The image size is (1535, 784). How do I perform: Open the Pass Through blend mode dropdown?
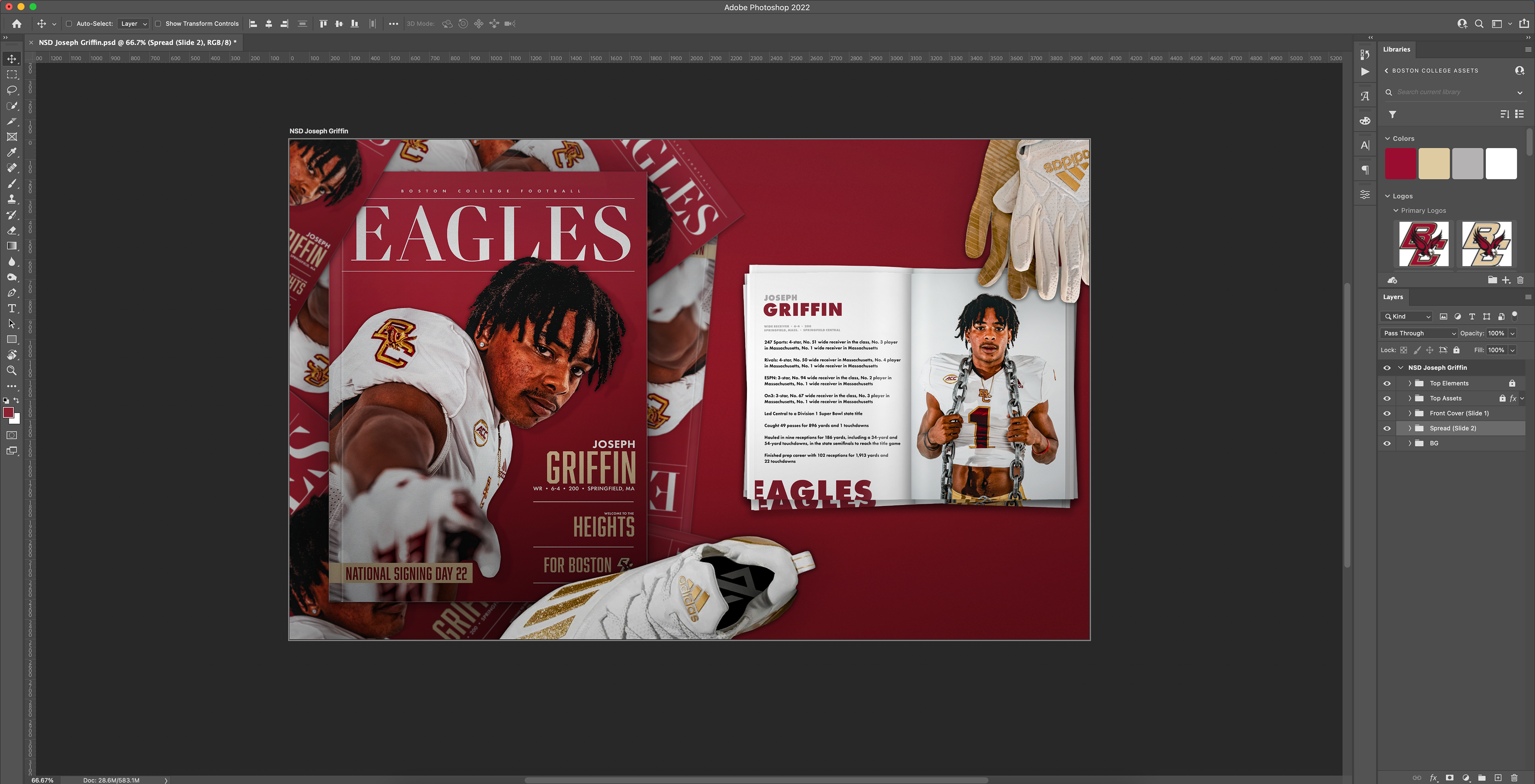click(x=1419, y=334)
